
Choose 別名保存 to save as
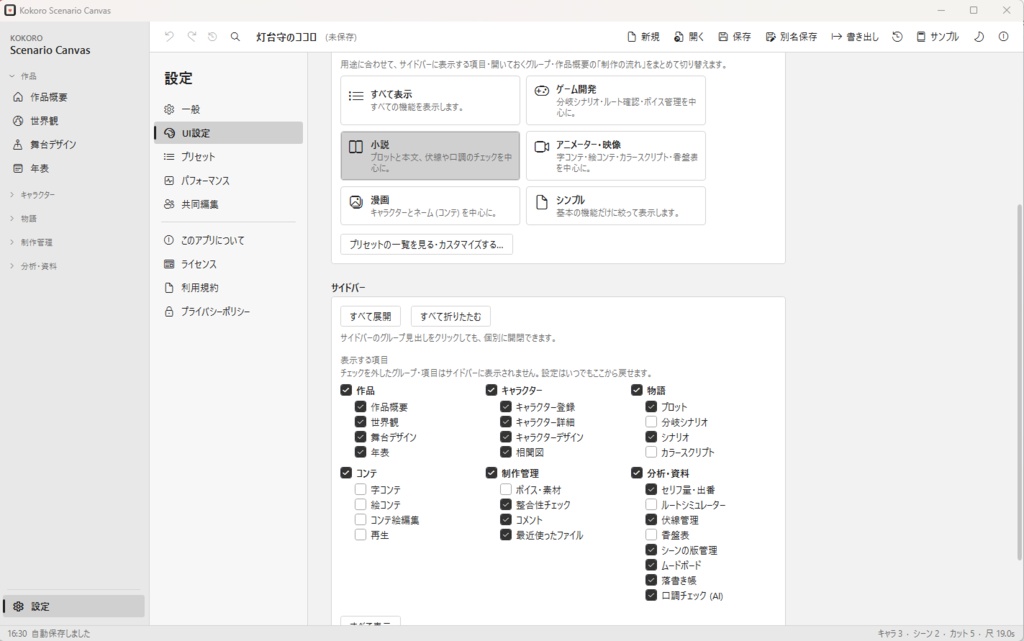pyautogui.click(x=791, y=37)
